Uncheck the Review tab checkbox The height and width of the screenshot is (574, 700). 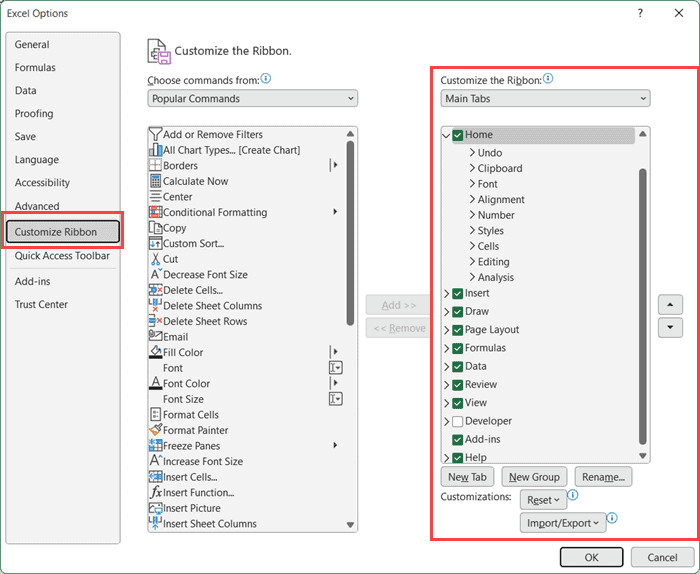click(457, 385)
